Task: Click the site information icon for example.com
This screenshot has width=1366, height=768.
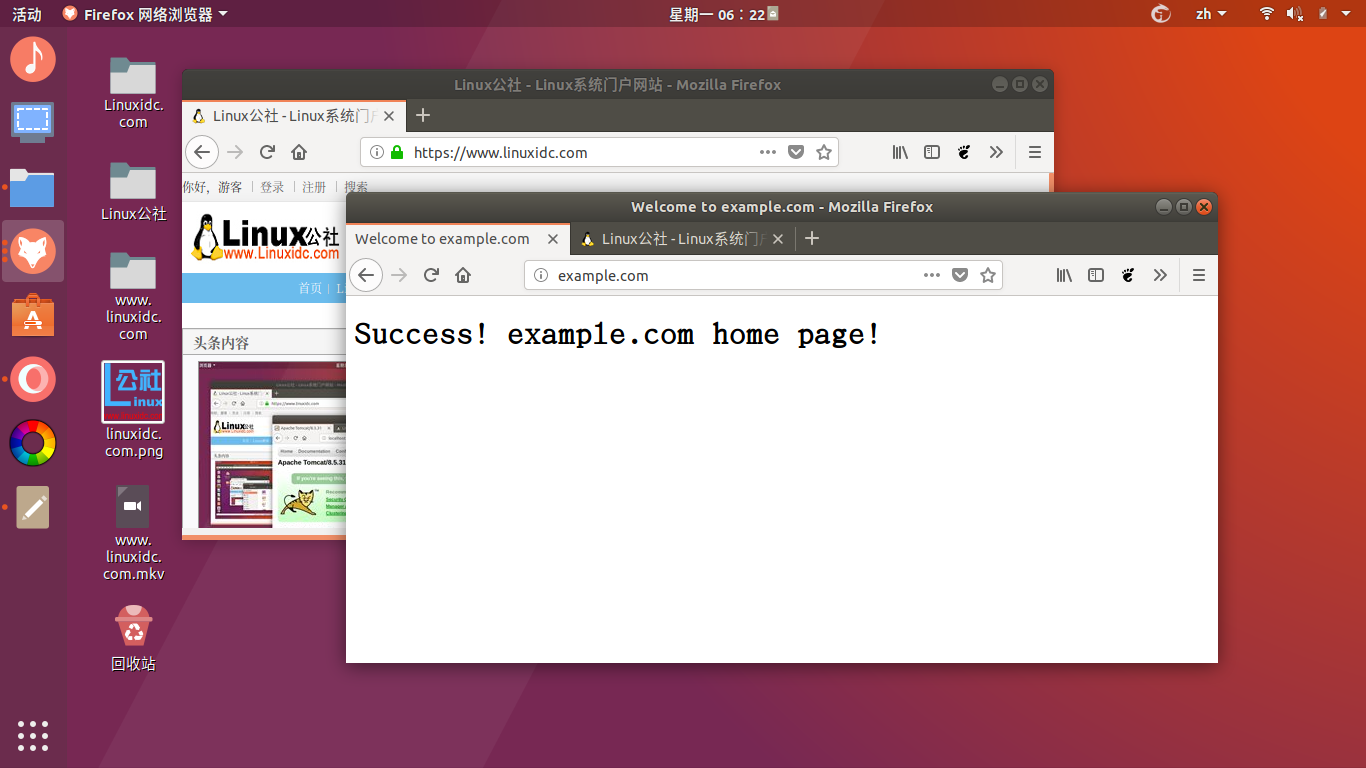Action: (539, 275)
